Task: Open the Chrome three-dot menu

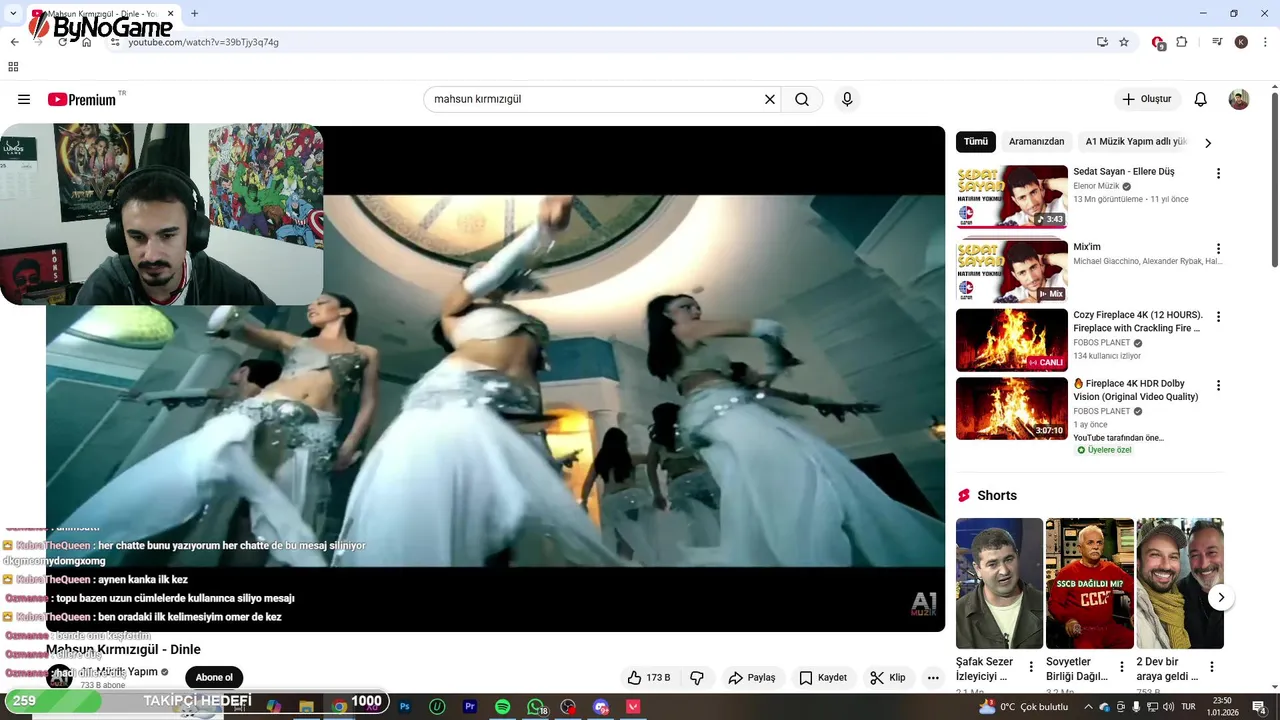Action: coord(1265,42)
